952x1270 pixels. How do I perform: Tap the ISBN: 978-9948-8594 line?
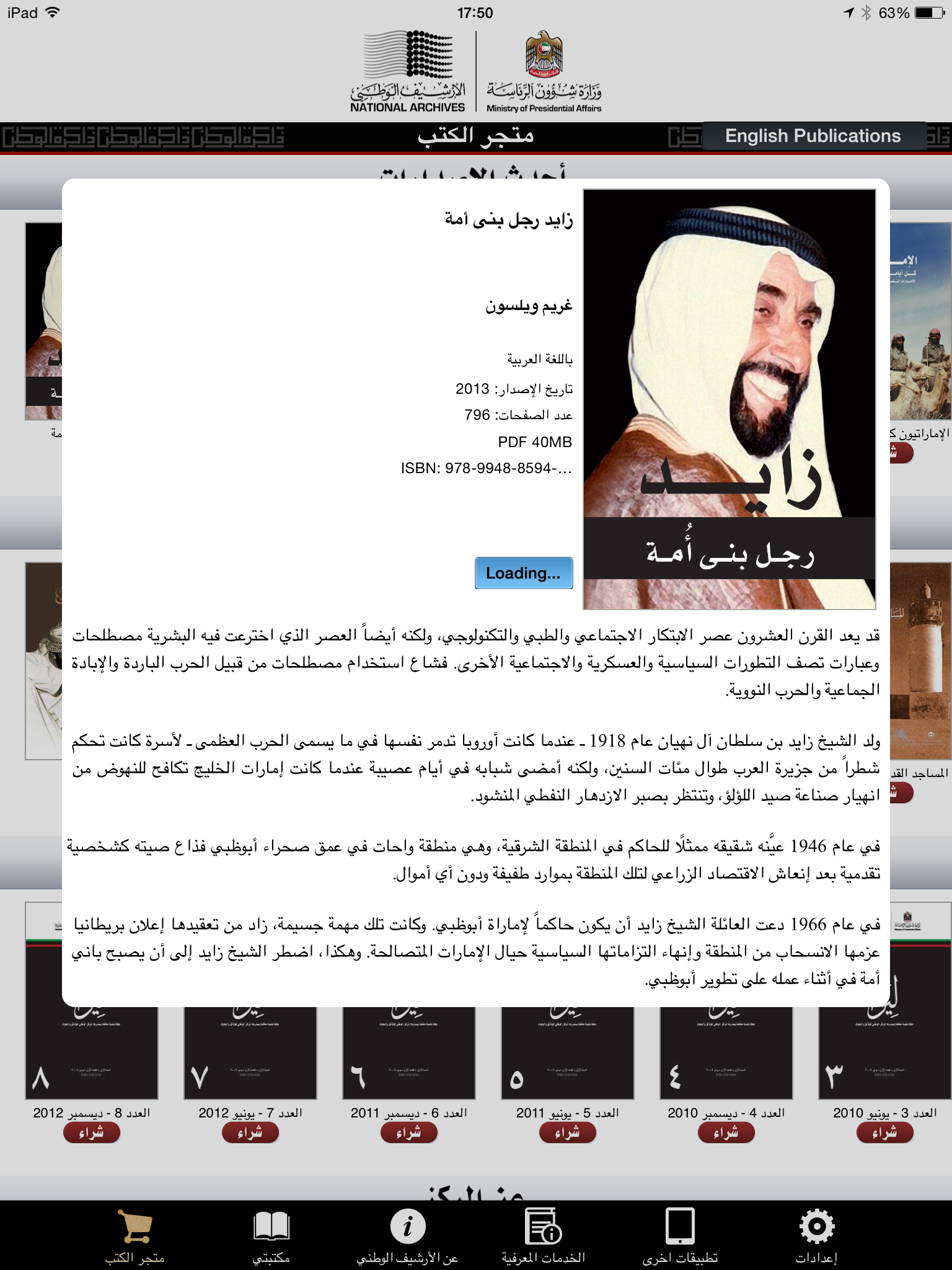click(x=487, y=468)
